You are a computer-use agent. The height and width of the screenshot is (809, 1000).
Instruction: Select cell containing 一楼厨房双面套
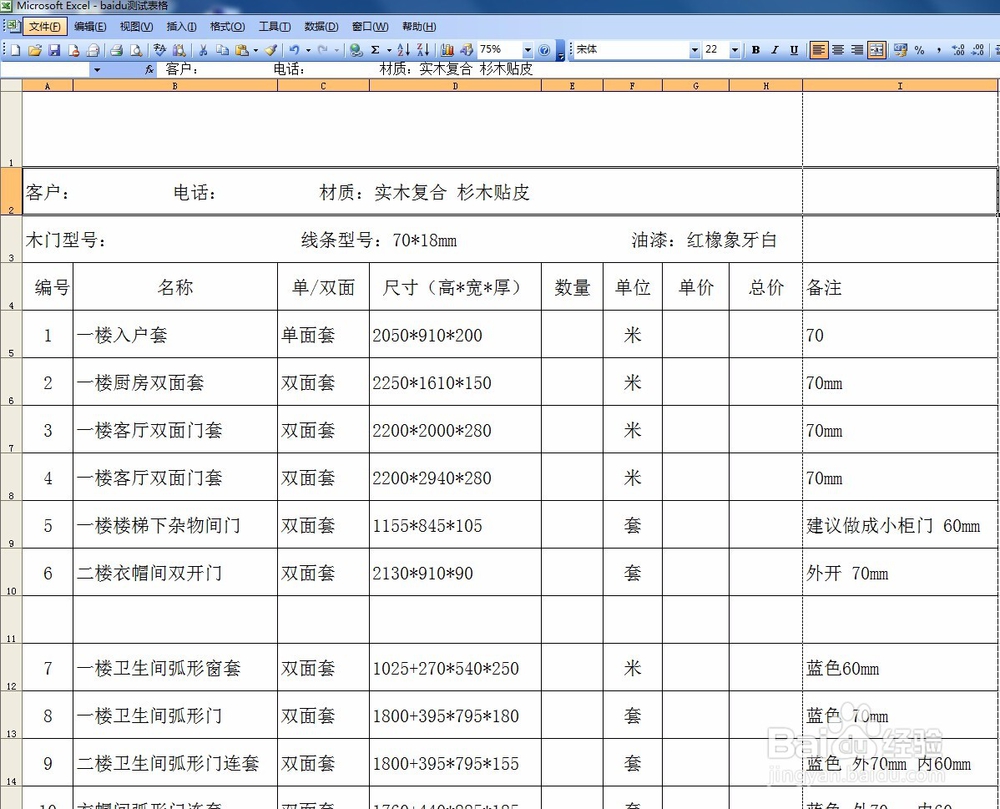point(175,382)
